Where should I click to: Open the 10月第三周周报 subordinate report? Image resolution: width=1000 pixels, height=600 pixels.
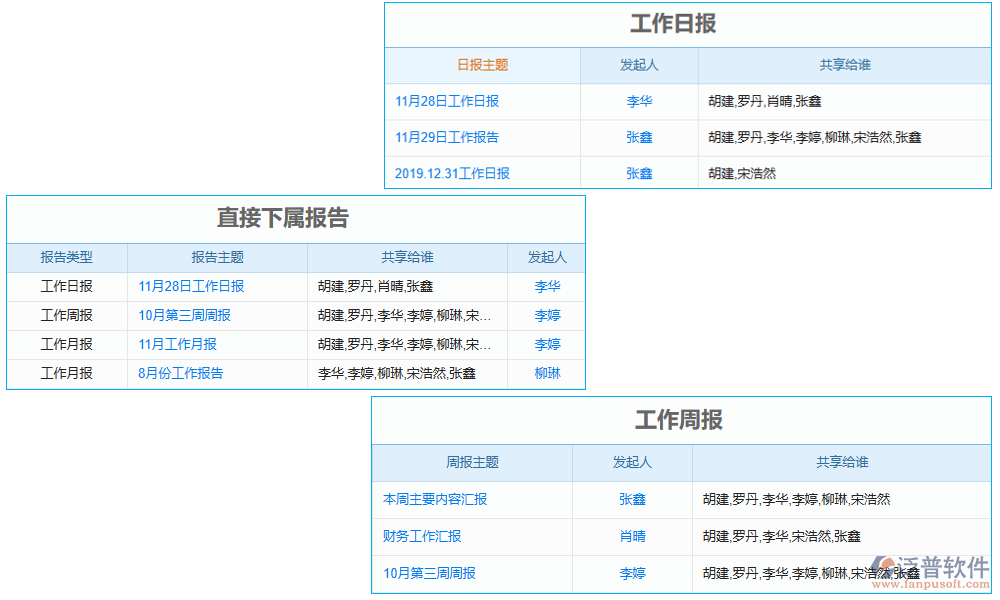point(185,315)
